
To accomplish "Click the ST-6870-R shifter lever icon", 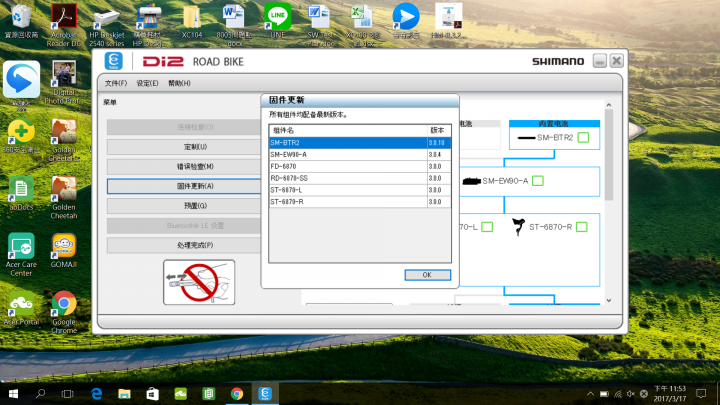I will (518, 227).
